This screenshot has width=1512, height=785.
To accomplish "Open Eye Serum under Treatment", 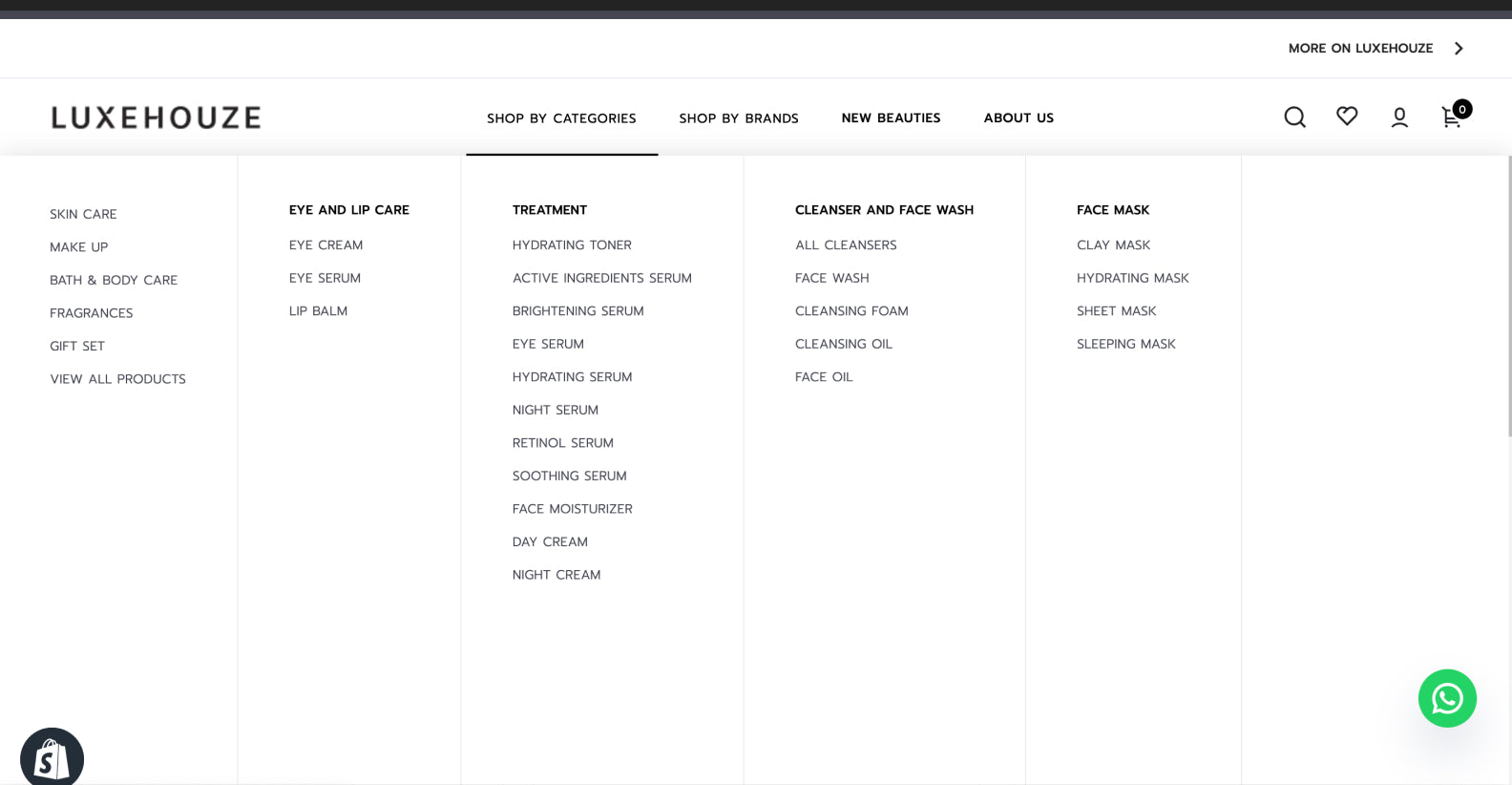I will click(548, 344).
